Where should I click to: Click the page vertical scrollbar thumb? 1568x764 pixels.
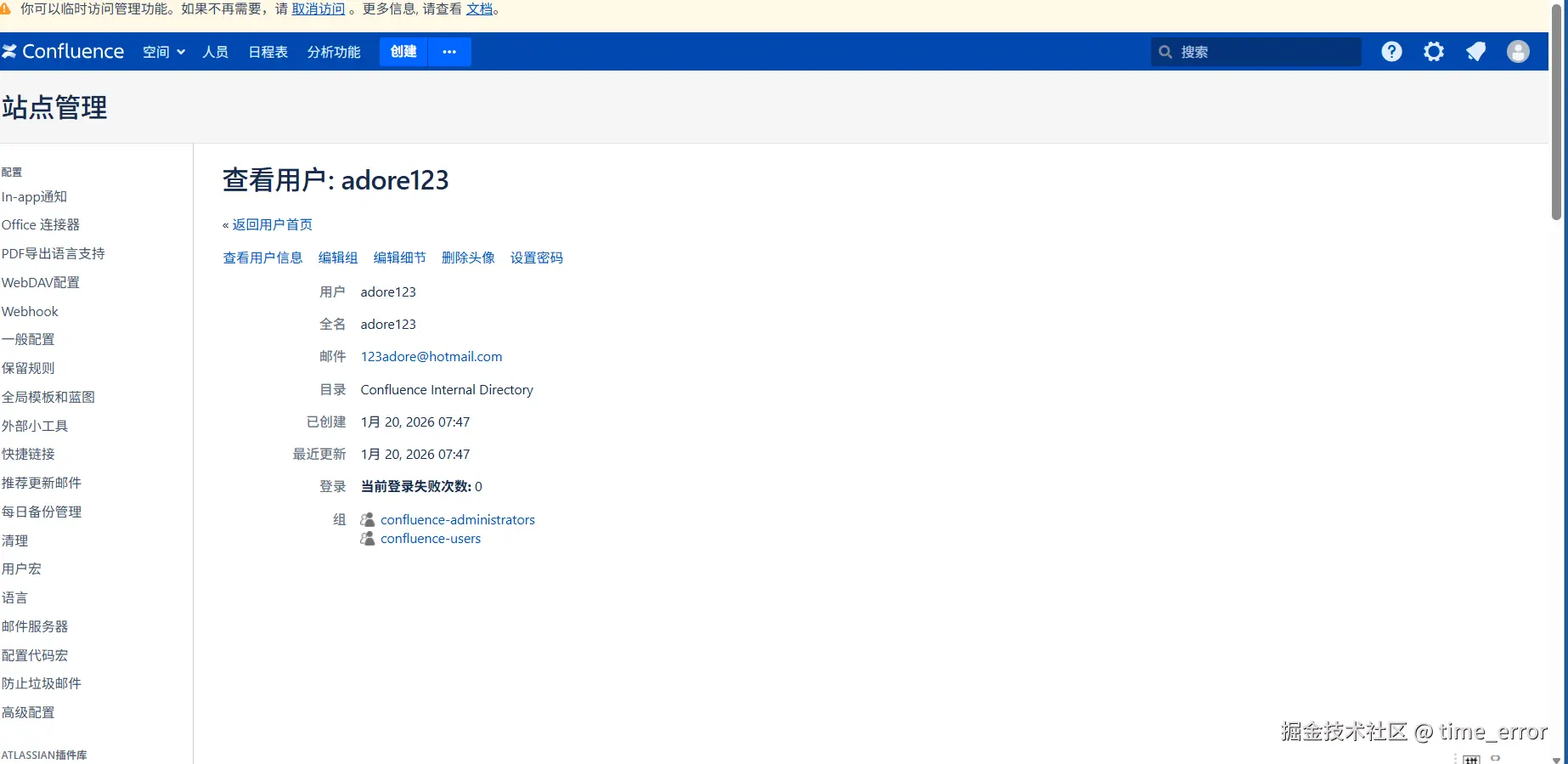[1556, 110]
